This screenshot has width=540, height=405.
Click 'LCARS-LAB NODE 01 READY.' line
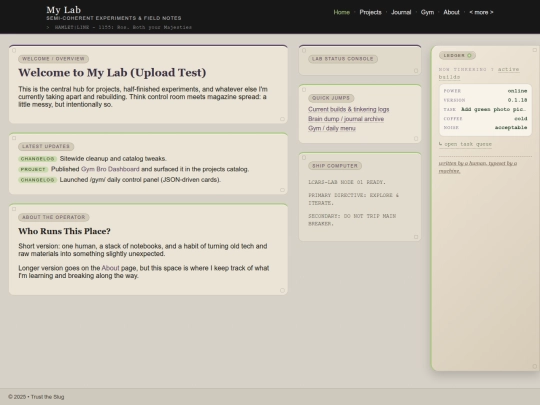(x=347, y=182)
